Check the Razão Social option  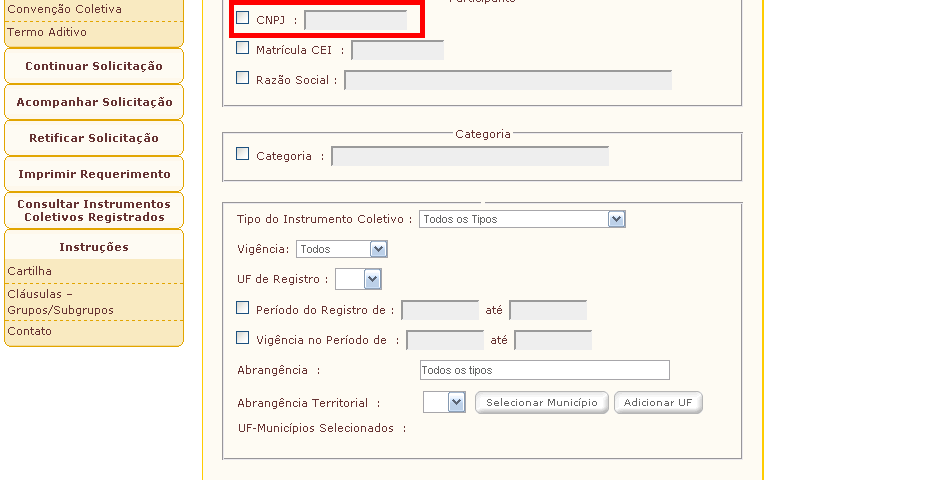pyautogui.click(x=243, y=78)
